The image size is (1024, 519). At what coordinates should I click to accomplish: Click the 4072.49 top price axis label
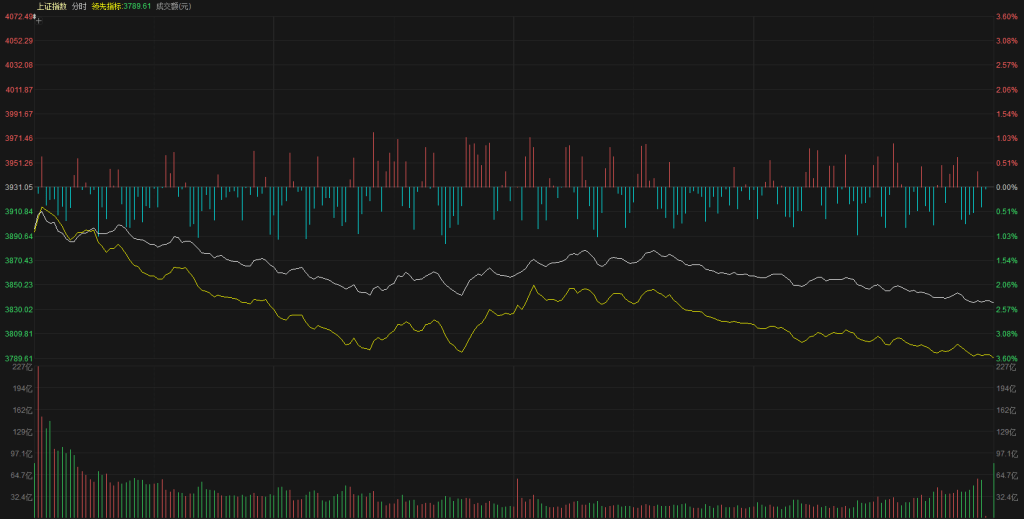pyautogui.click(x=16, y=16)
